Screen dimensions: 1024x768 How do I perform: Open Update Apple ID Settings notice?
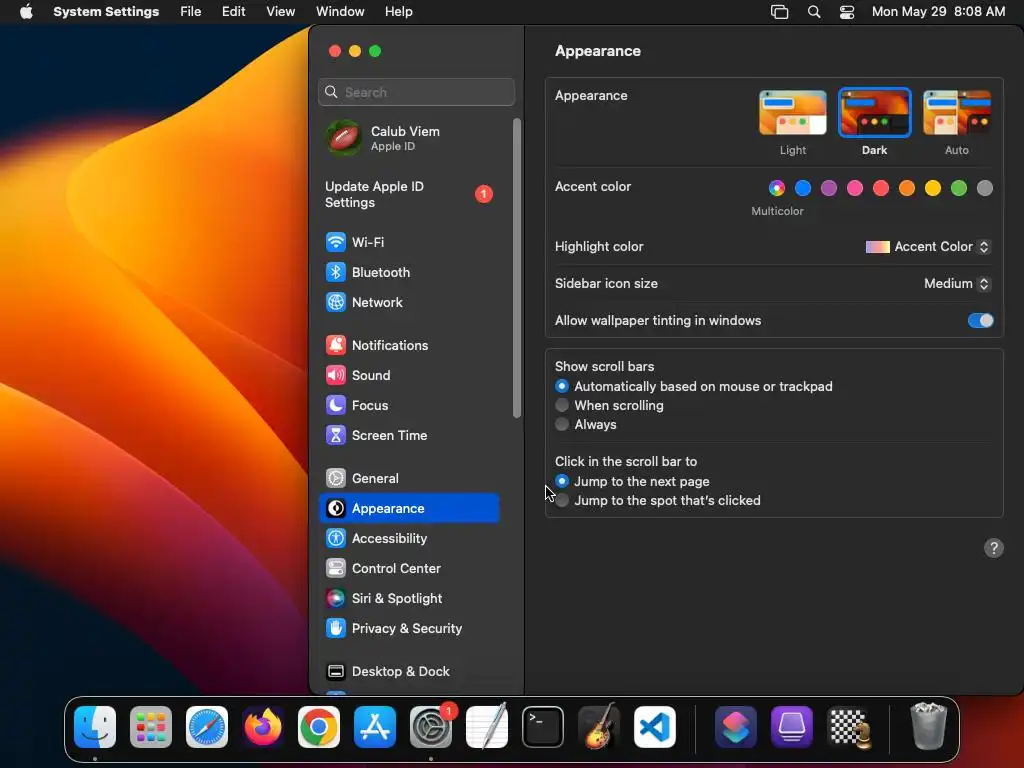[409, 195]
